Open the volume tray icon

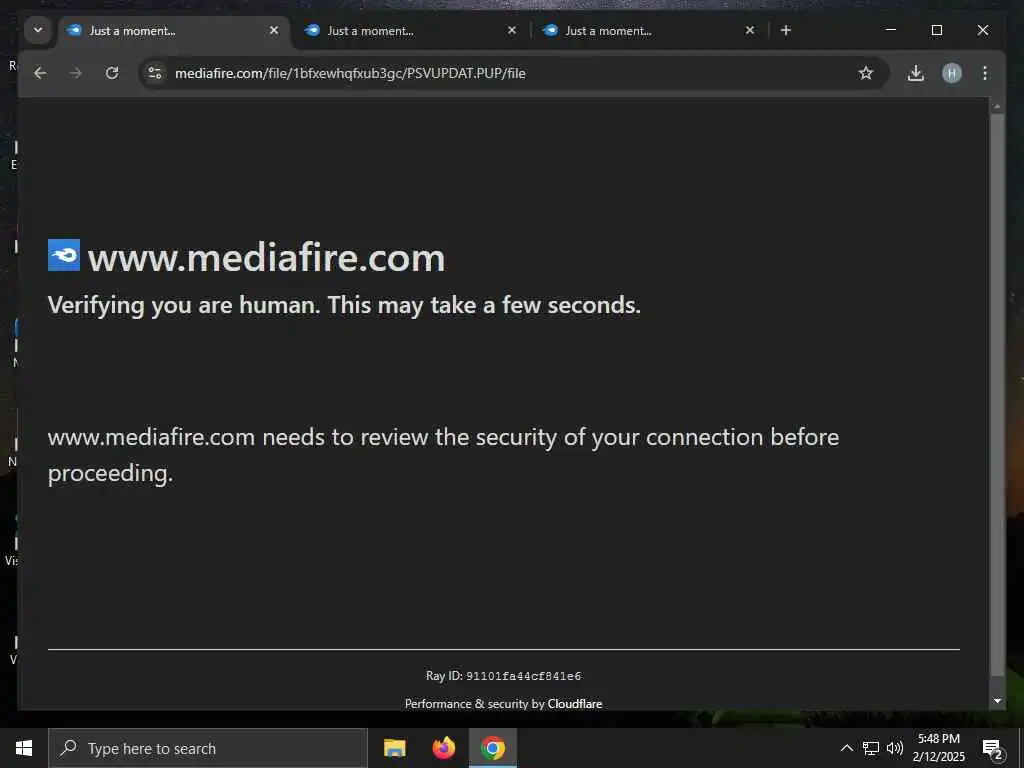(895, 748)
